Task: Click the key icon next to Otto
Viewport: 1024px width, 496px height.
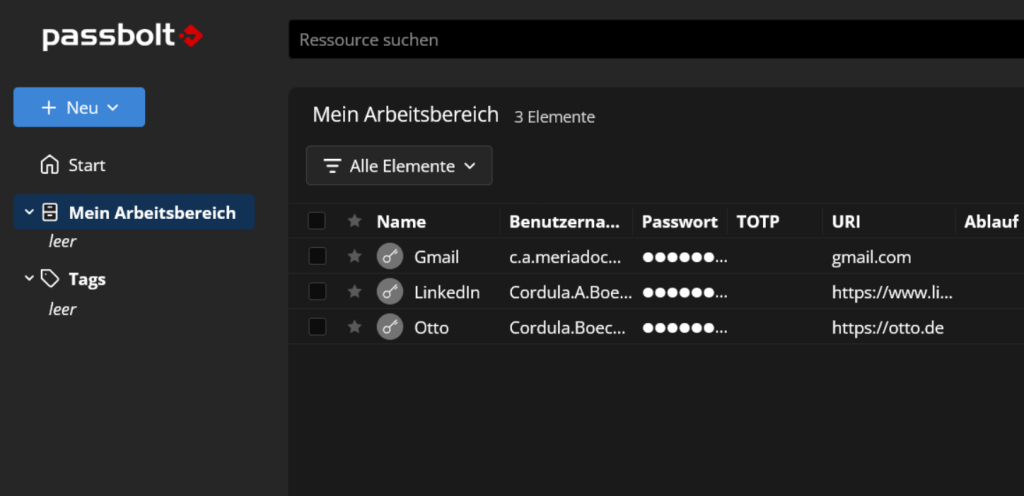Action: [x=390, y=327]
